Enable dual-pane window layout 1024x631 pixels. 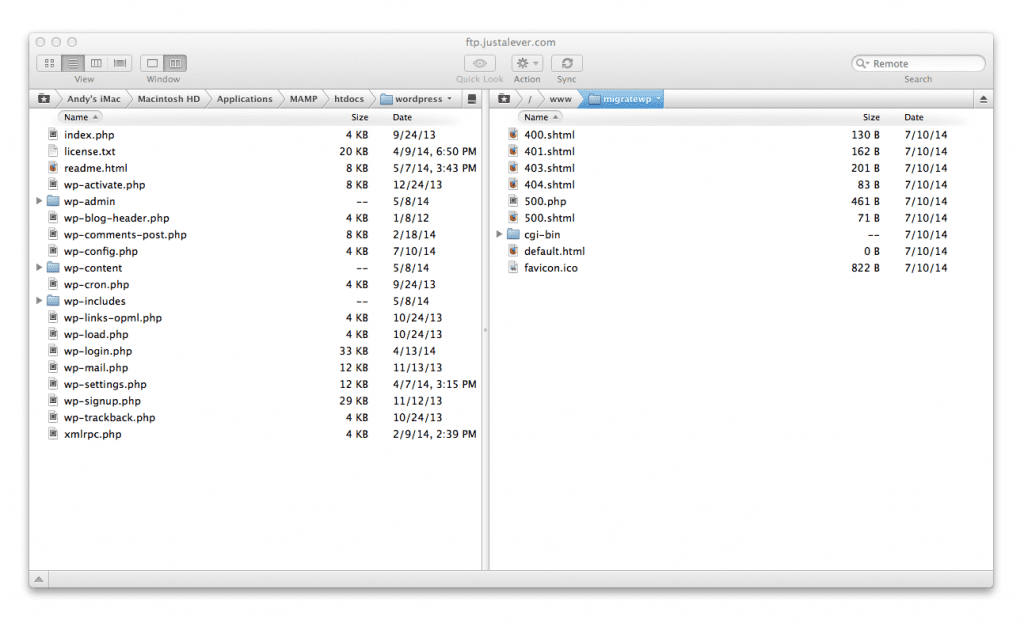(176, 62)
